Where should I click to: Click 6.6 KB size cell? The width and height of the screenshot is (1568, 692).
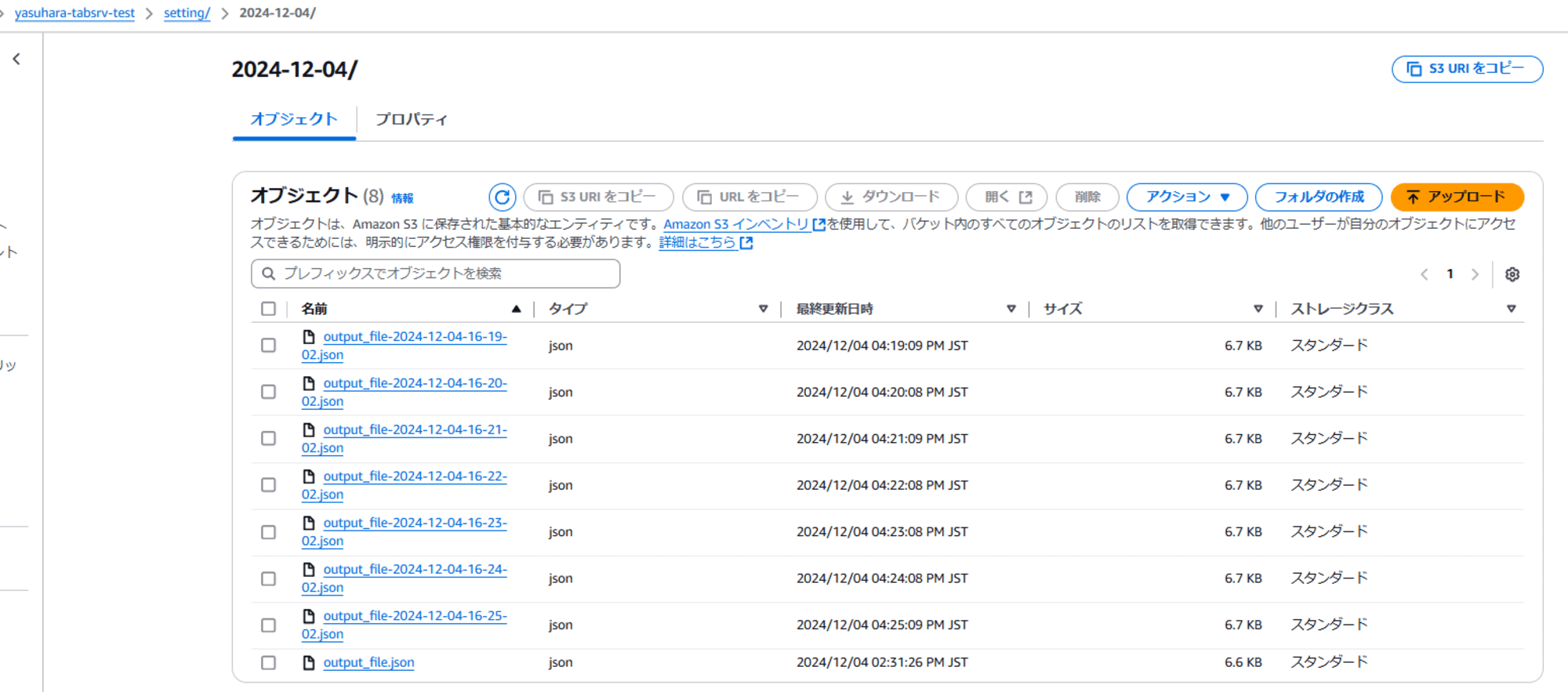point(1243,663)
